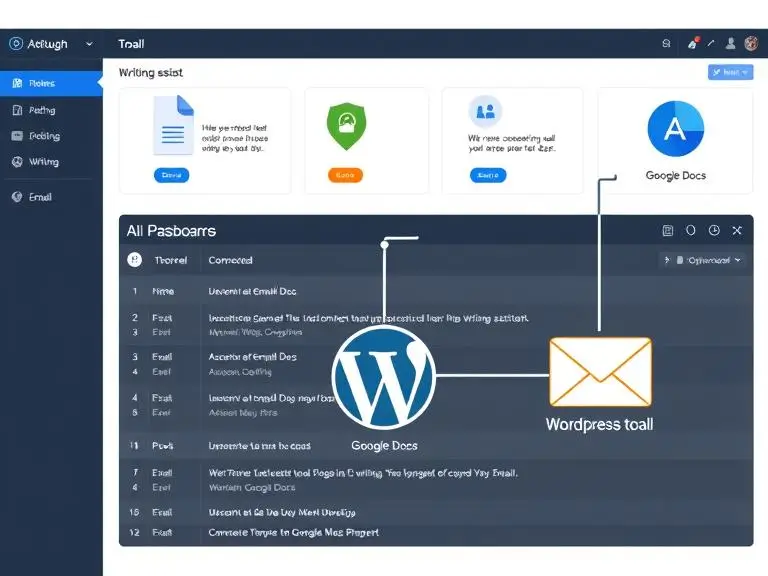Click the Google Docs card label
This screenshot has height=576, width=768.
(675, 175)
